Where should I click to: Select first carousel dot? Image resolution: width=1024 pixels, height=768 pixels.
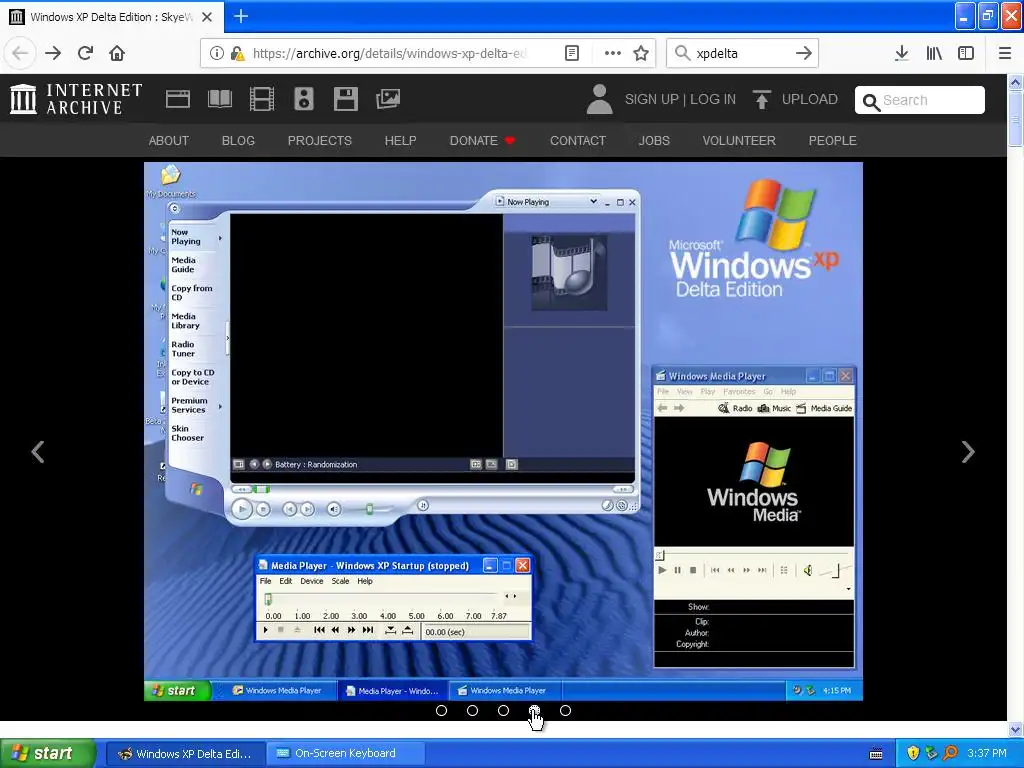(x=441, y=711)
